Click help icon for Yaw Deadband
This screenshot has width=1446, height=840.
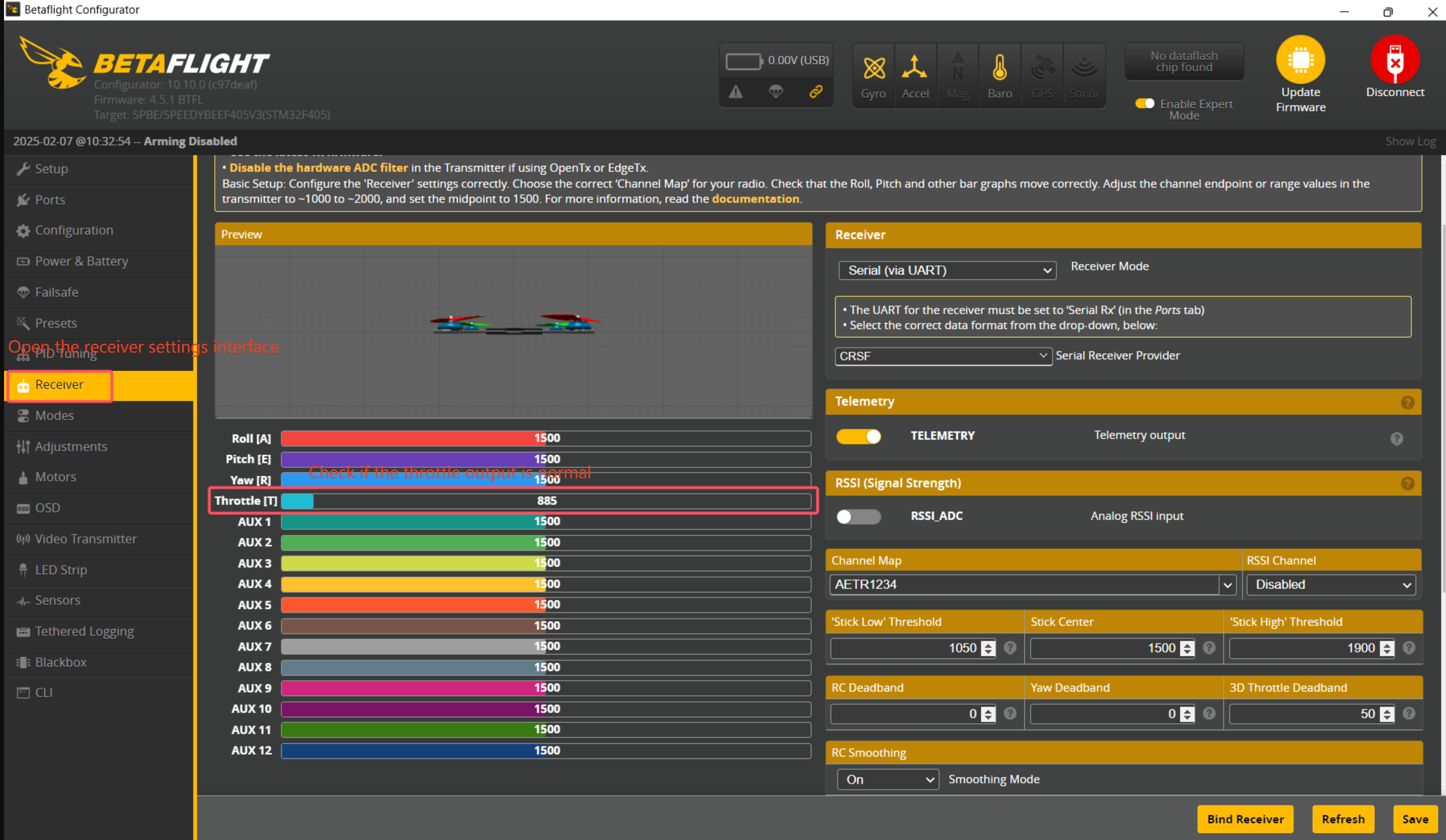coord(1208,713)
